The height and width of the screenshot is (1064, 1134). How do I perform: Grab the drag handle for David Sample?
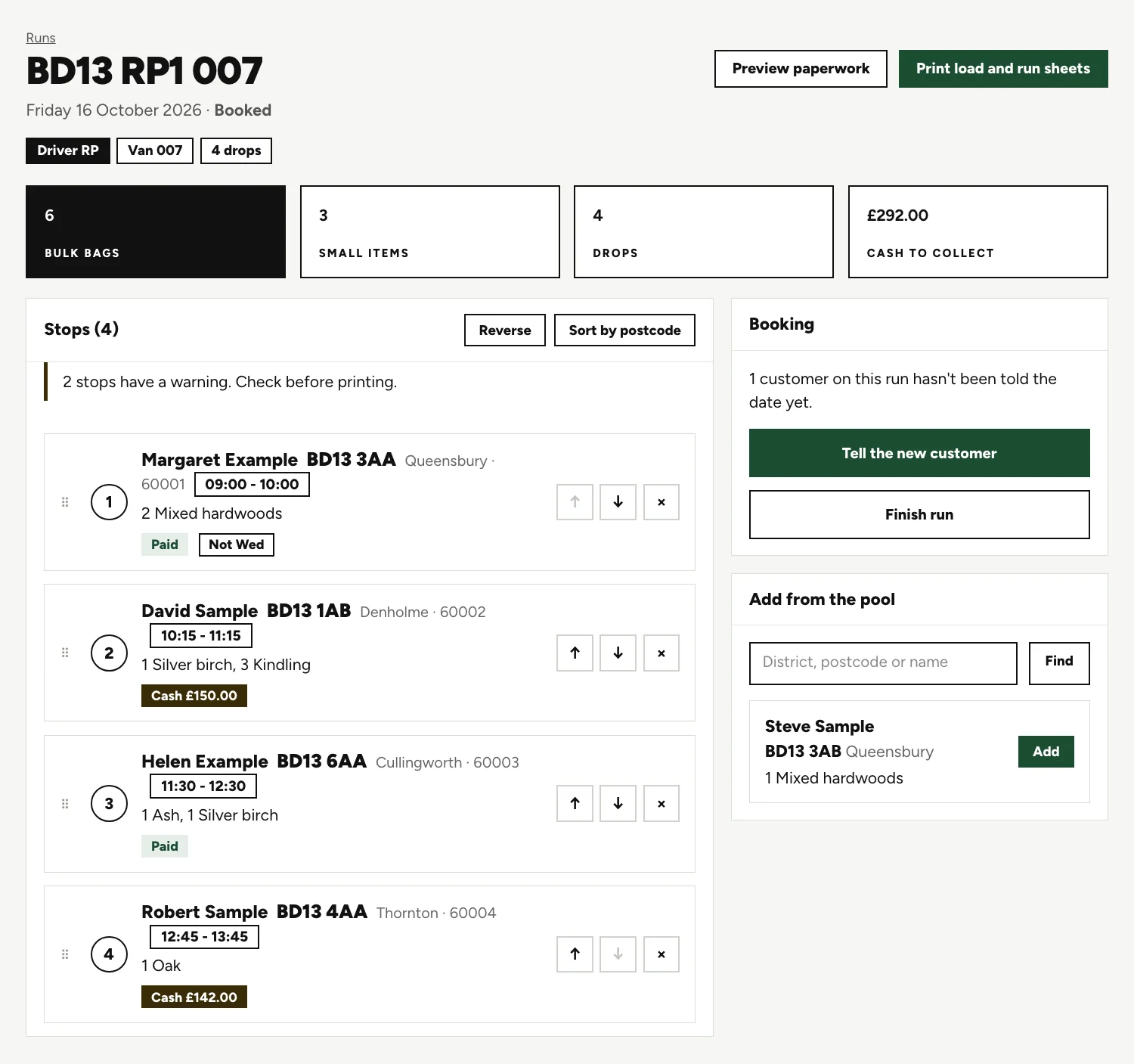pyautogui.click(x=65, y=653)
